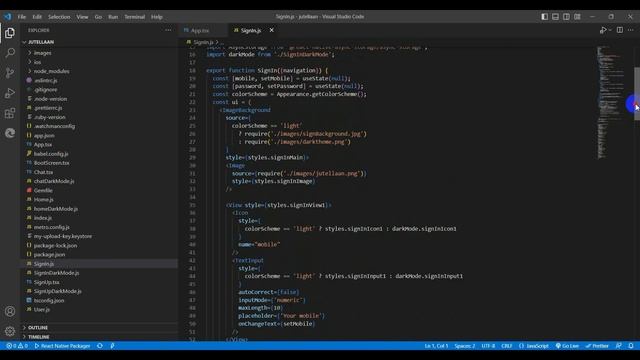This screenshot has width=640, height=360.
Task: Toggle Primary Side Bar layout icon
Action: coord(544,17)
